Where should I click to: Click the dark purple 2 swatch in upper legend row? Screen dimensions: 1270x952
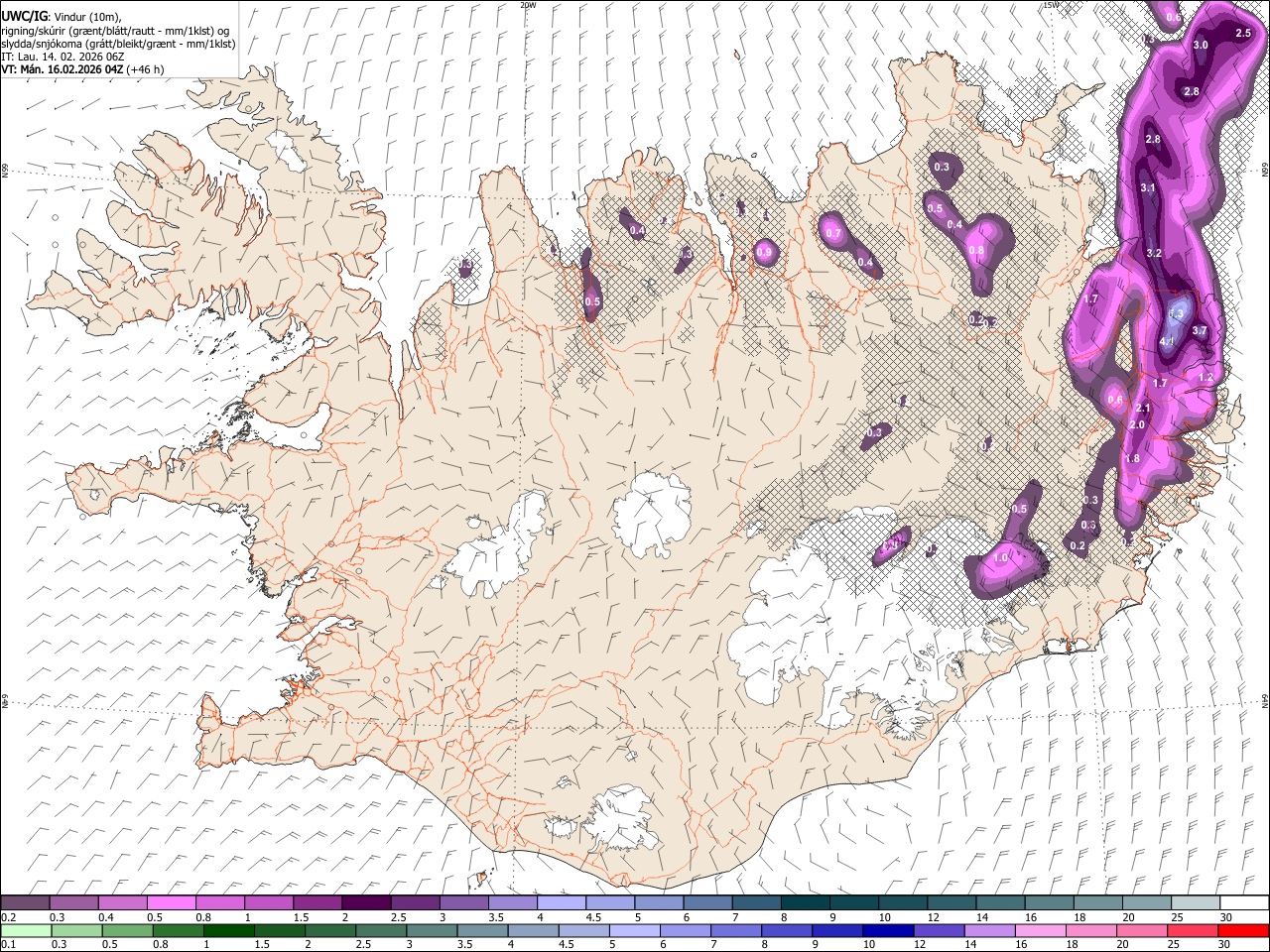coord(366,902)
